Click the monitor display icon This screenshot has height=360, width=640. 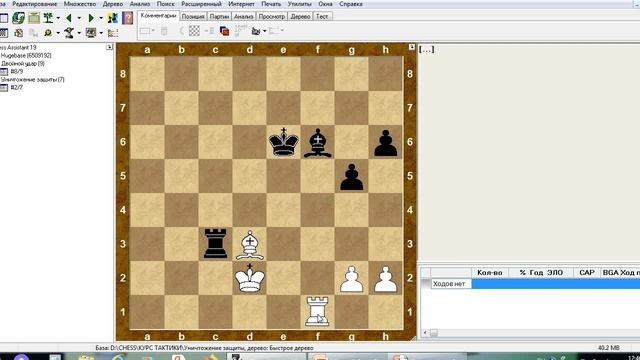pos(91,33)
